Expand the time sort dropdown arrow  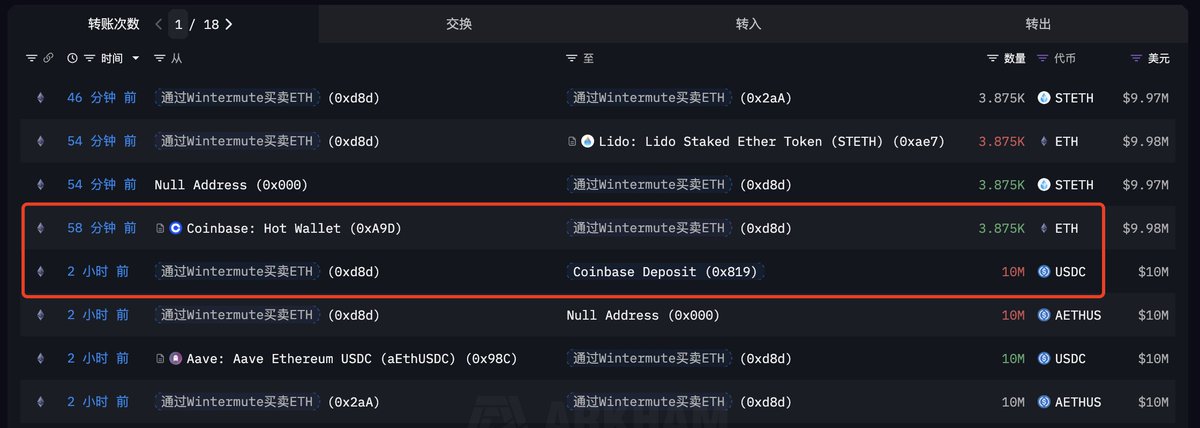click(135, 59)
